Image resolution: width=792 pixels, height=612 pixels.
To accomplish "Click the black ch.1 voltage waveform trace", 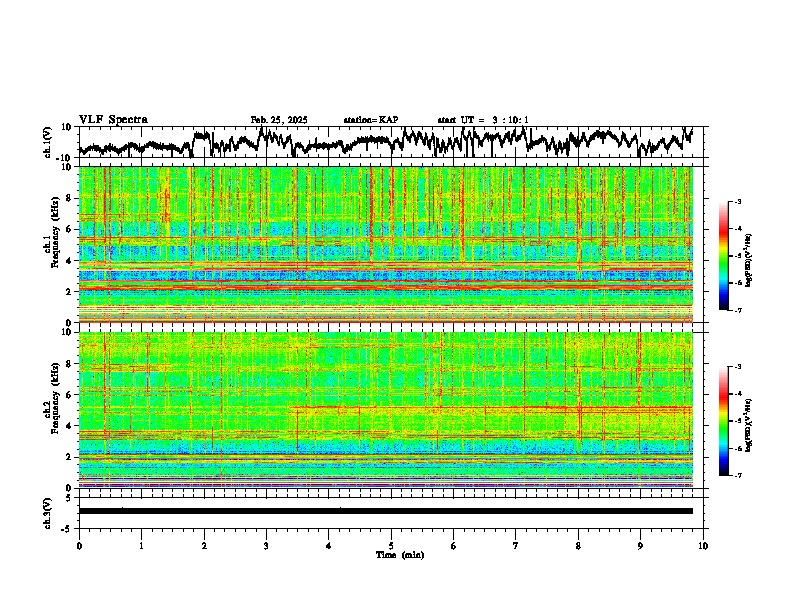I will (386, 142).
